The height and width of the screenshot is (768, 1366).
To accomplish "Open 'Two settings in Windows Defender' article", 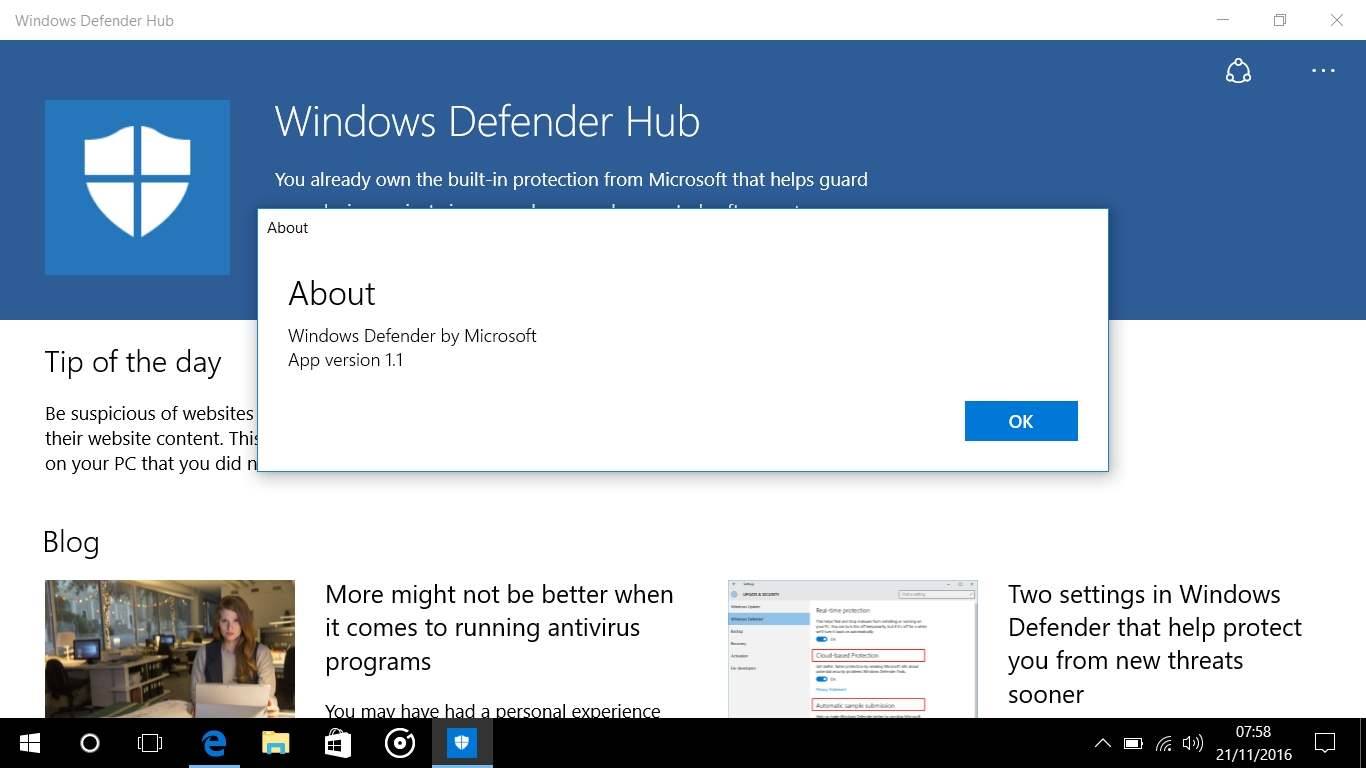I will tap(1155, 644).
